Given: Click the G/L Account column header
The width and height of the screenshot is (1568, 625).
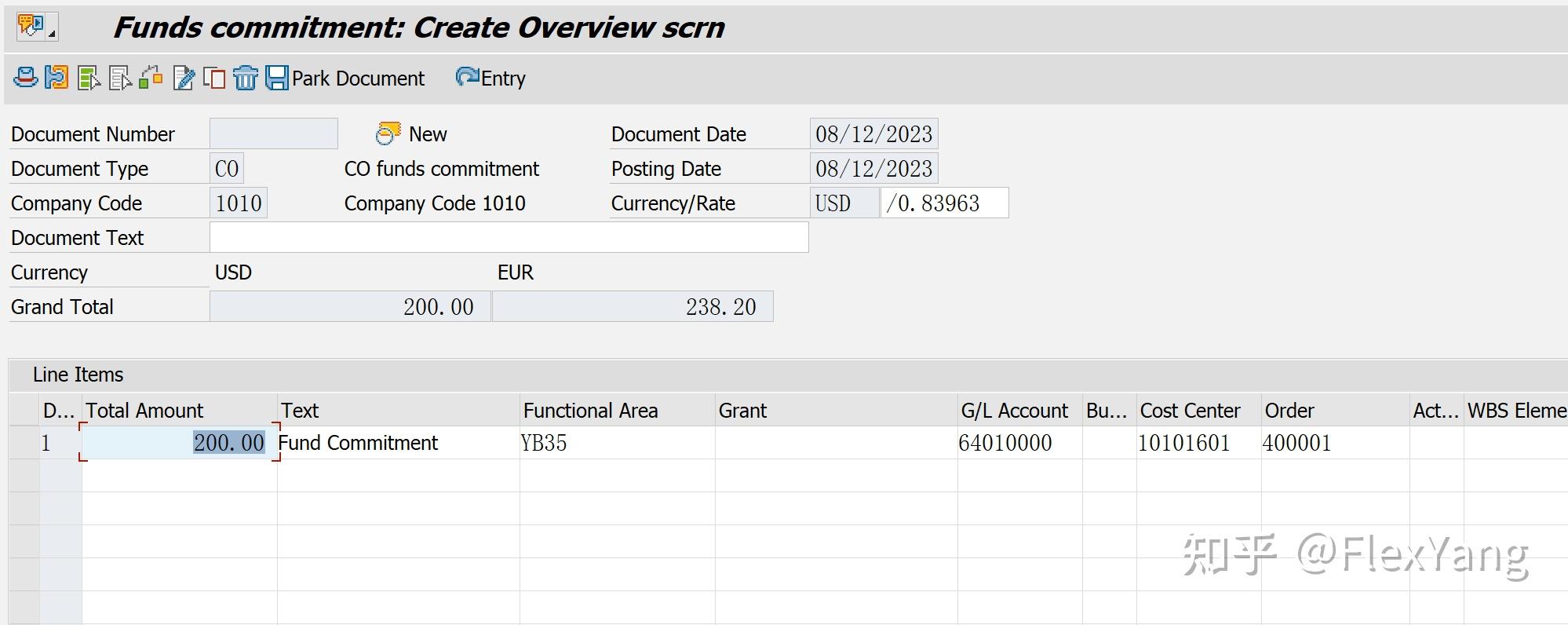Looking at the screenshot, I should point(1014,410).
